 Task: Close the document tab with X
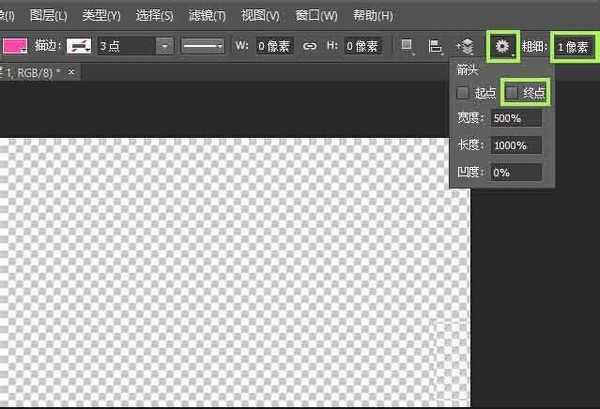coord(71,73)
